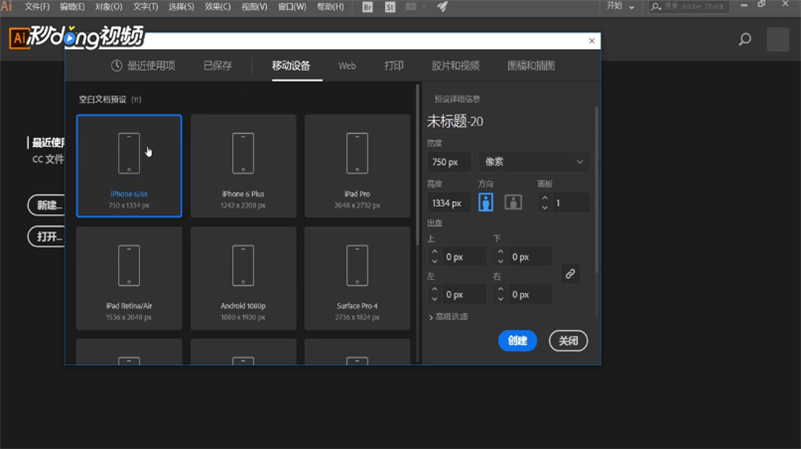This screenshot has width=801, height=449.
Task: Open the 窗口(W) menu
Action: (x=292, y=7)
